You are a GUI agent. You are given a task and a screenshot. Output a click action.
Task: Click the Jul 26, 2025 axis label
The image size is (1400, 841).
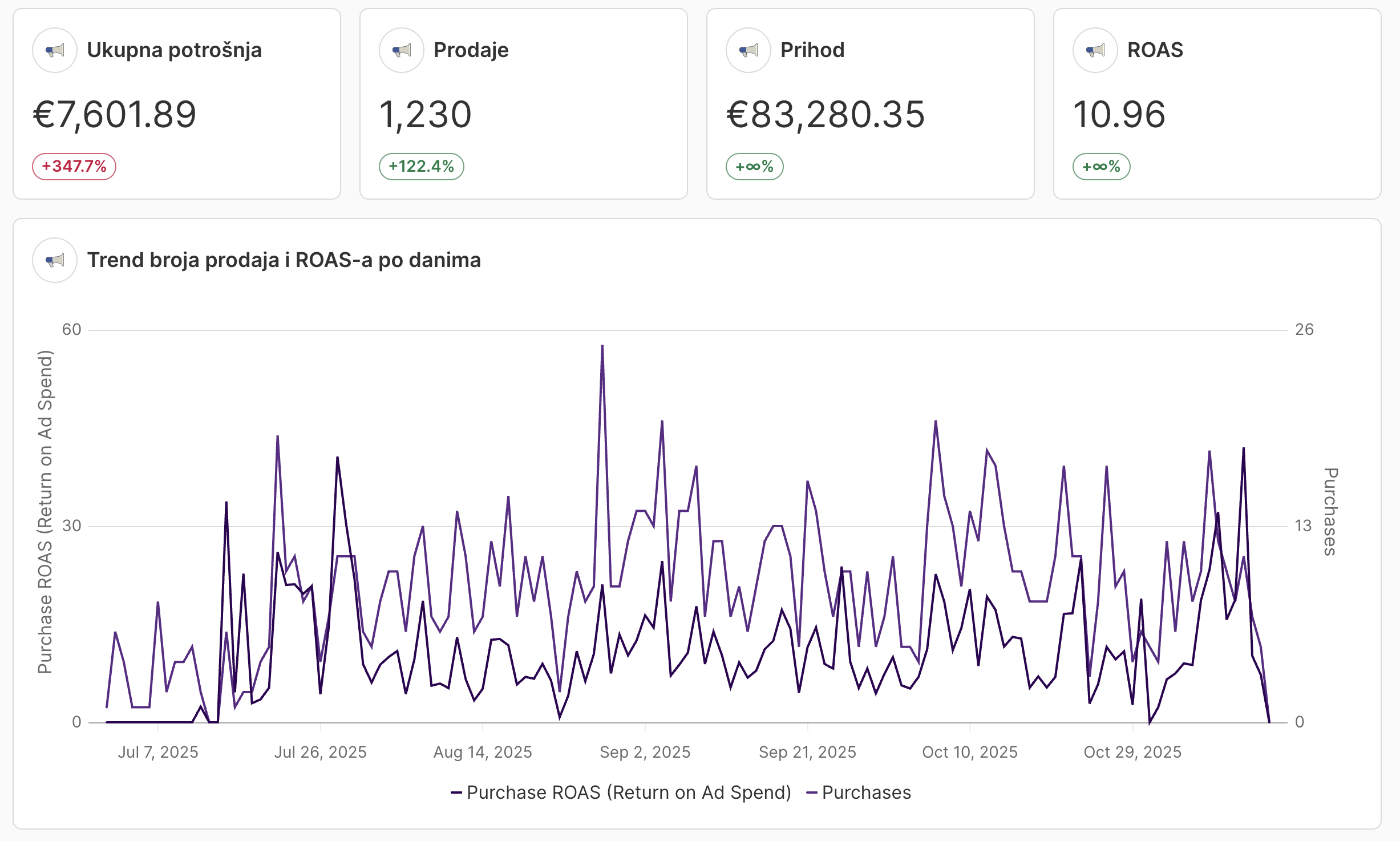pyautogui.click(x=320, y=752)
